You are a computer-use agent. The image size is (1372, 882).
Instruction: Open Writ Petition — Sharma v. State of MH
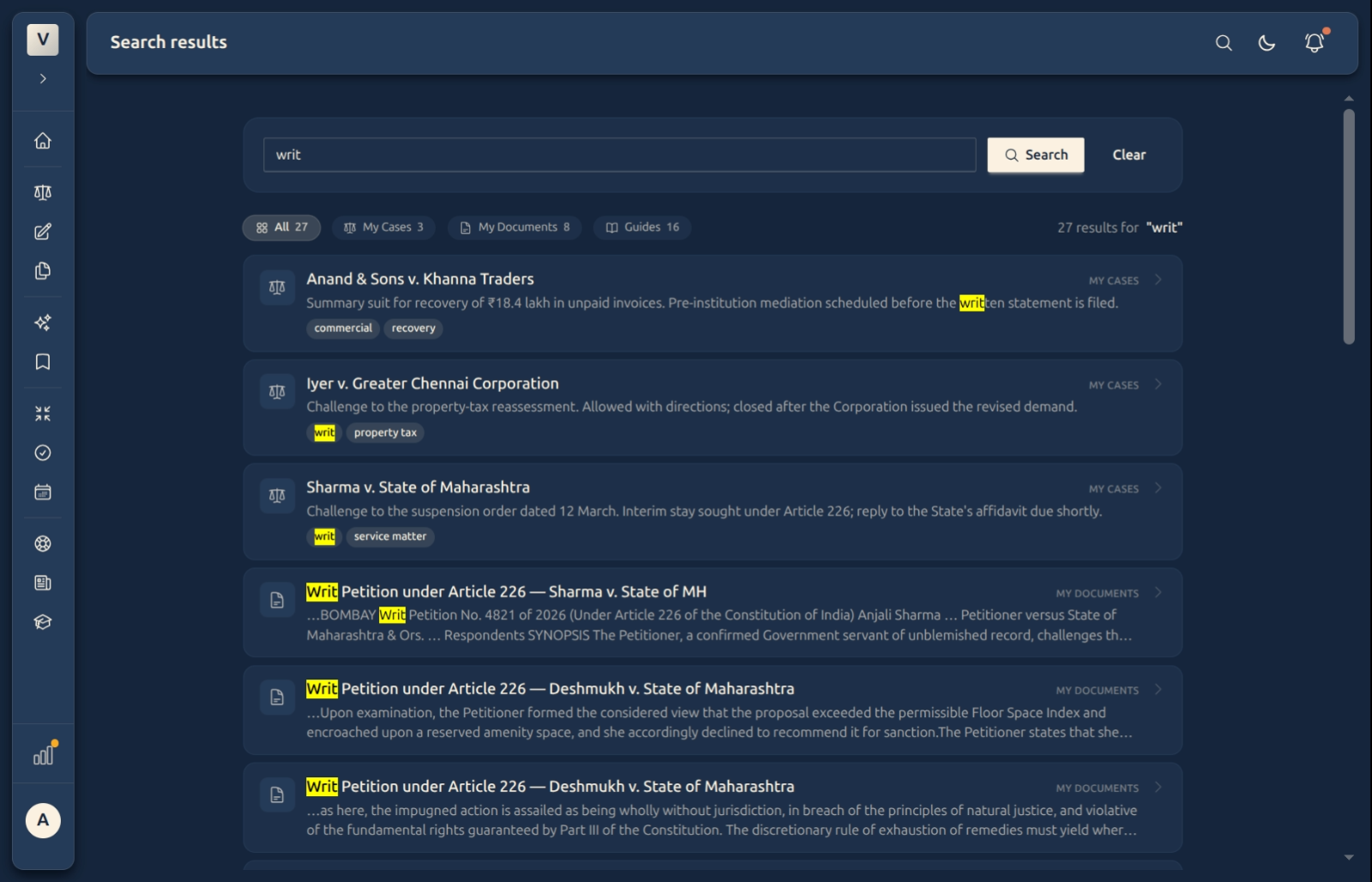[x=713, y=613]
